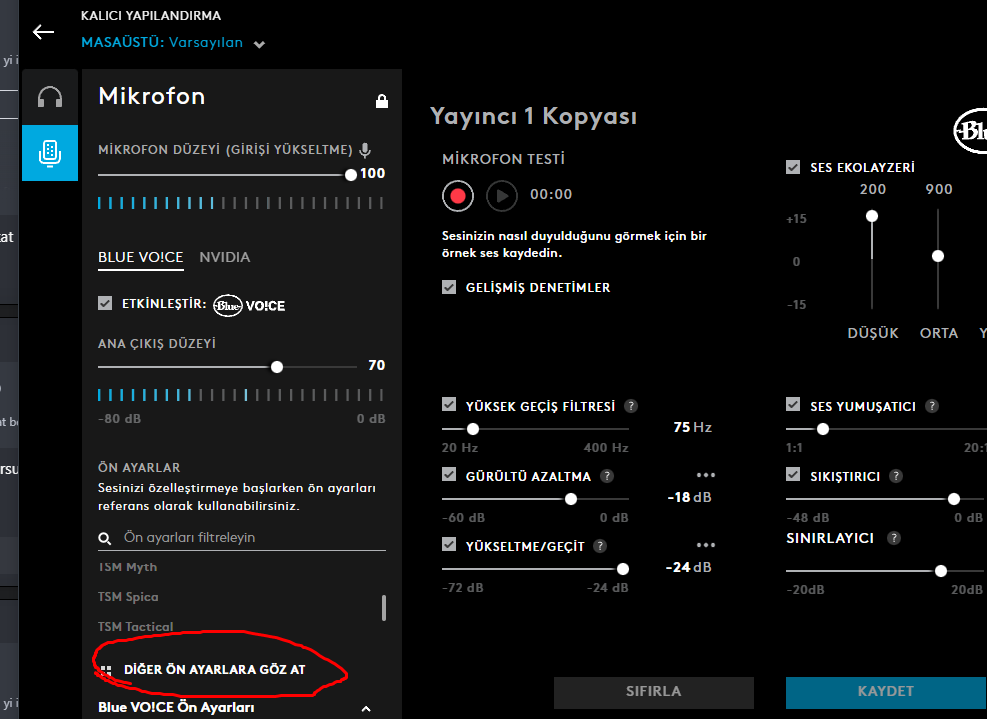This screenshot has height=719, width=987.
Task: Open help for Ses Yumuşatıcı
Action: [932, 406]
